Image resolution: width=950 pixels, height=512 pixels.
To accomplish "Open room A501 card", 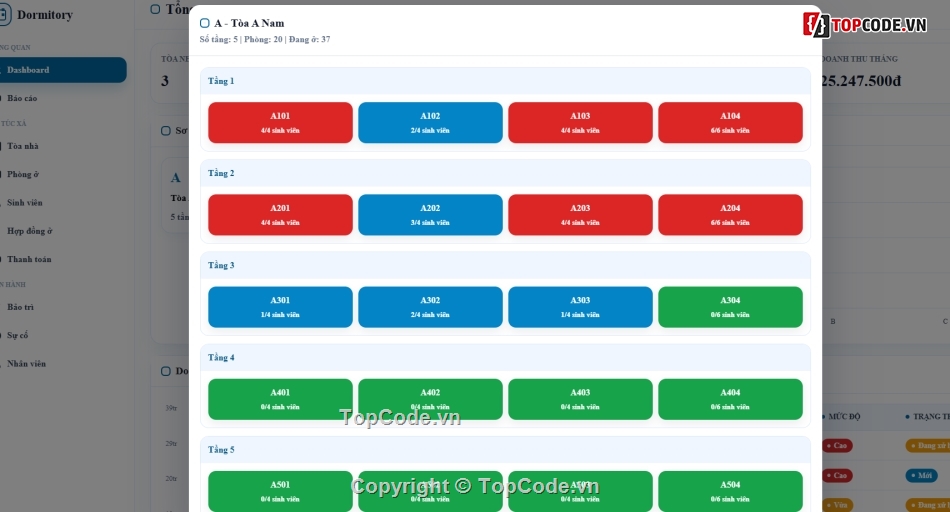I will pos(280,491).
